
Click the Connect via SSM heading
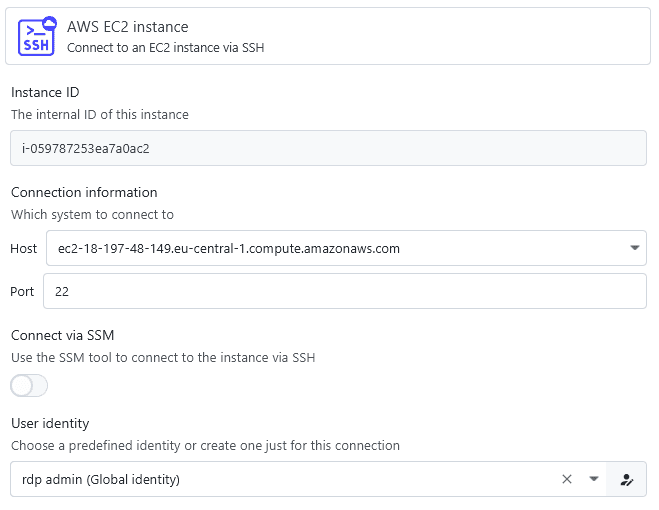(69, 335)
